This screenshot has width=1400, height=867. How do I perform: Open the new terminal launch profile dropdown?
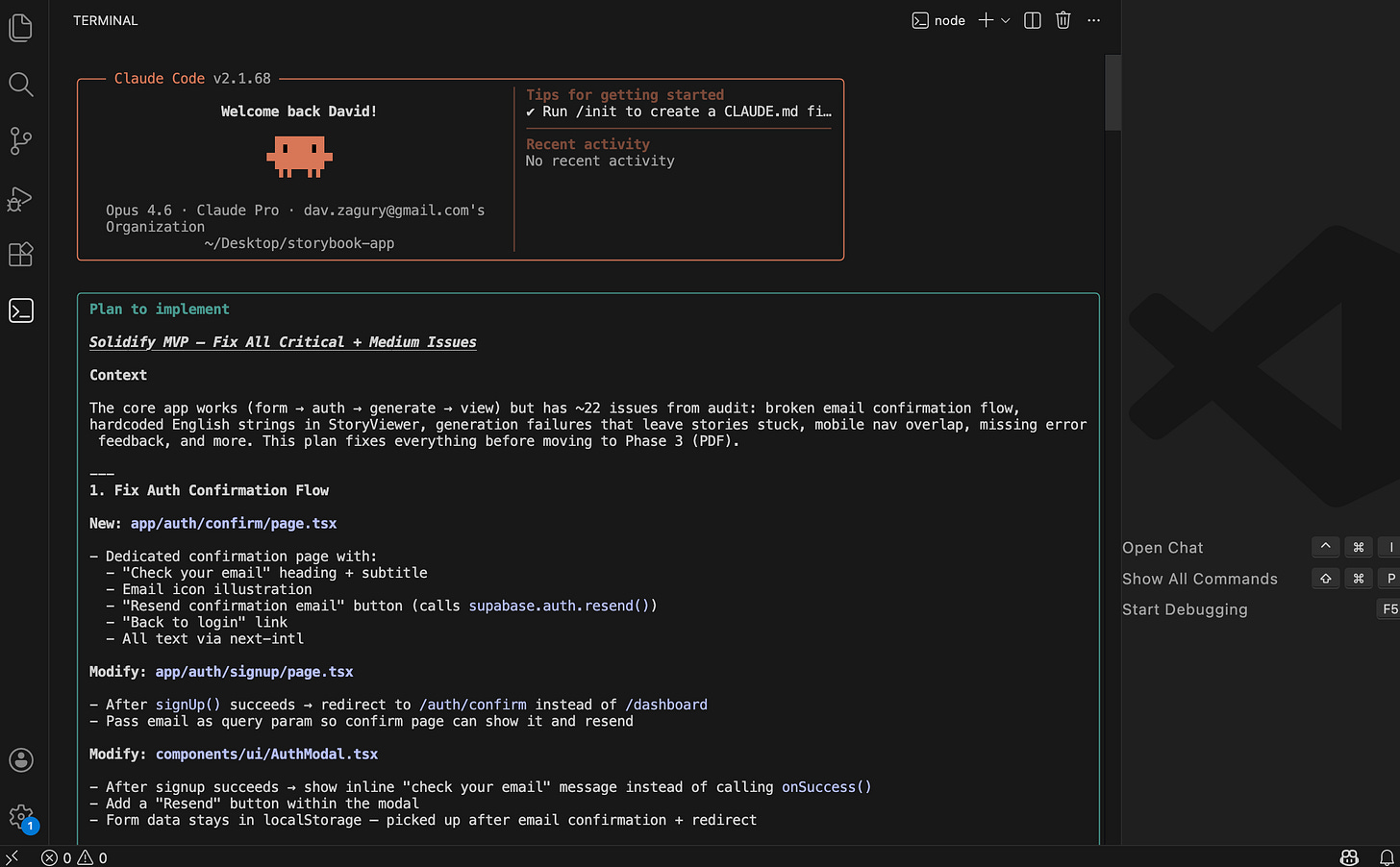tap(1006, 20)
